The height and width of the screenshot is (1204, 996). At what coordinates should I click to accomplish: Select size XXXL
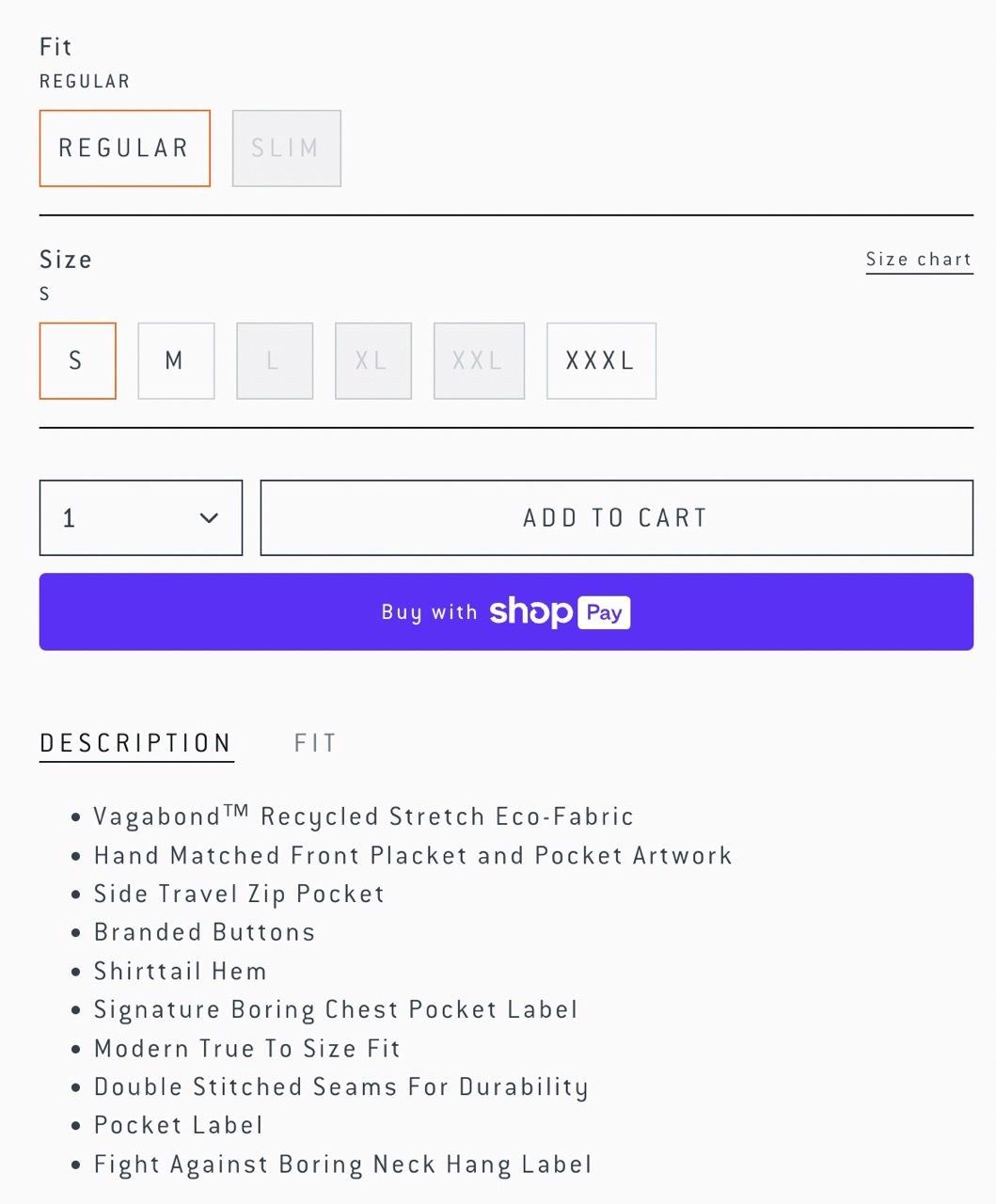point(601,361)
